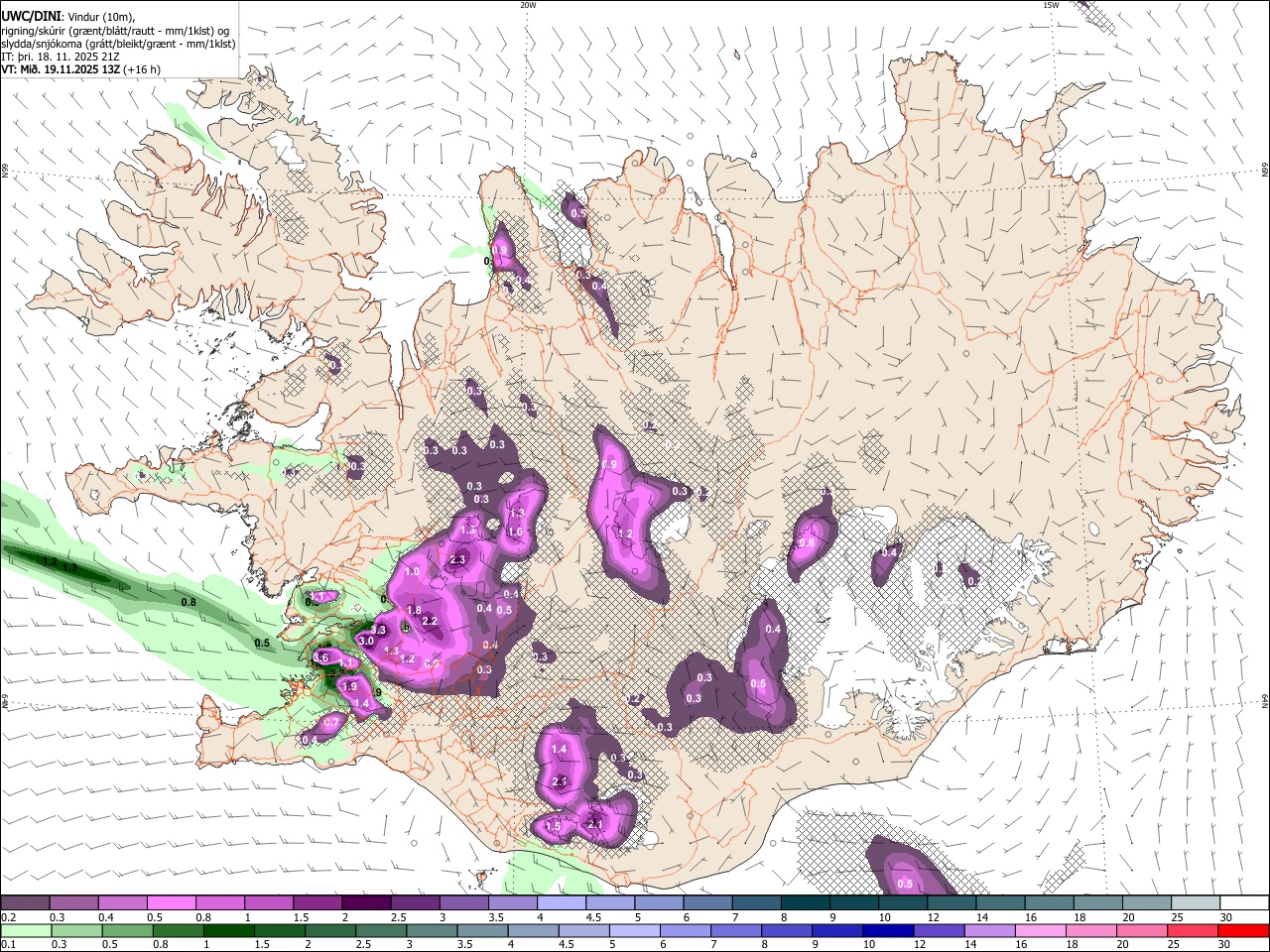The image size is (1270, 952).
Task: Click the '0.2' label in the snow legend
Action: (9, 917)
